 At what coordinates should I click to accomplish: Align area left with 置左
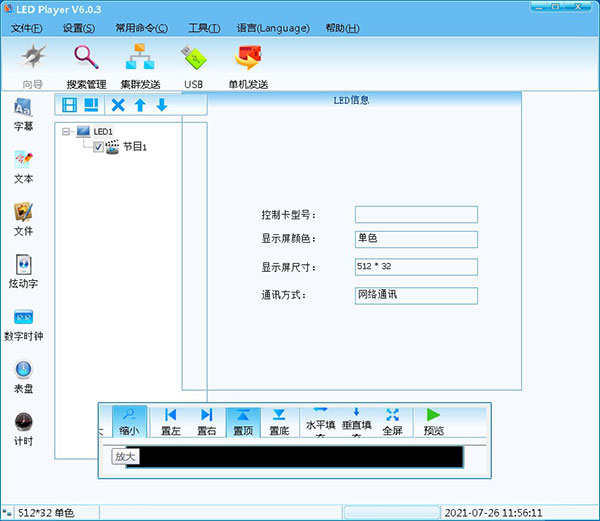pyautogui.click(x=170, y=422)
